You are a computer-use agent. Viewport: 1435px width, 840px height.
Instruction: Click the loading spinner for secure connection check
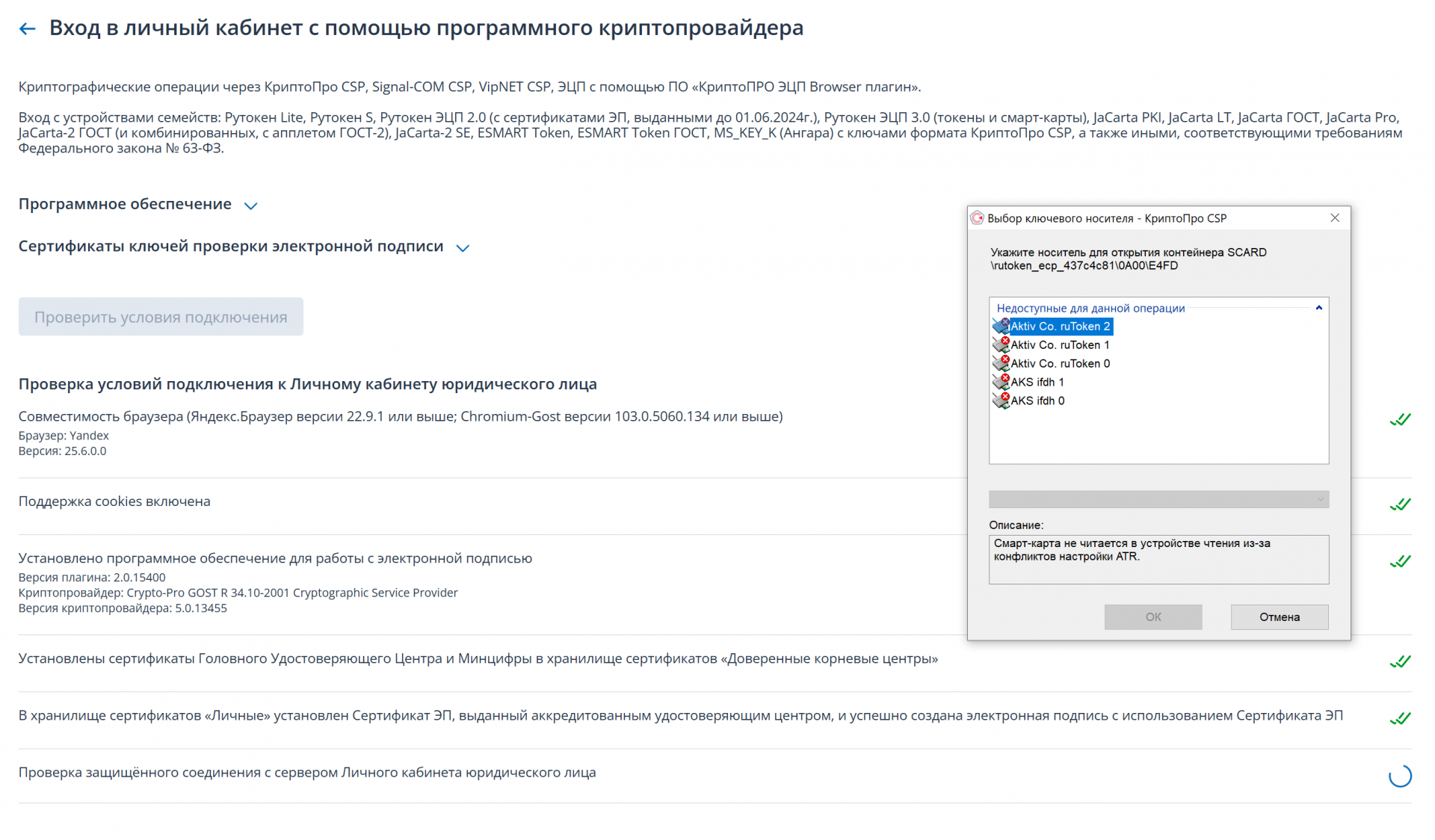1401,776
